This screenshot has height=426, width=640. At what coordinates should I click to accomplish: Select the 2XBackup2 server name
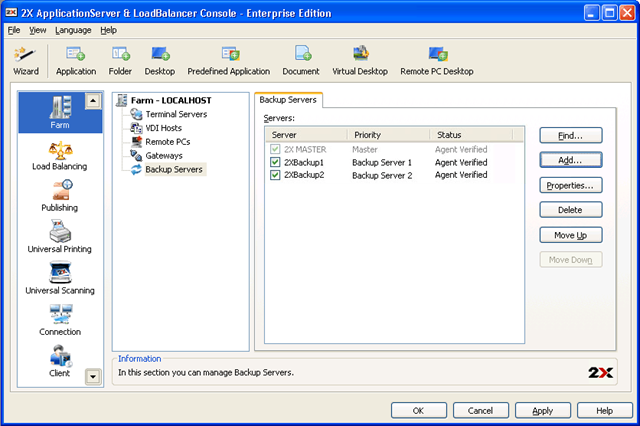click(304, 175)
